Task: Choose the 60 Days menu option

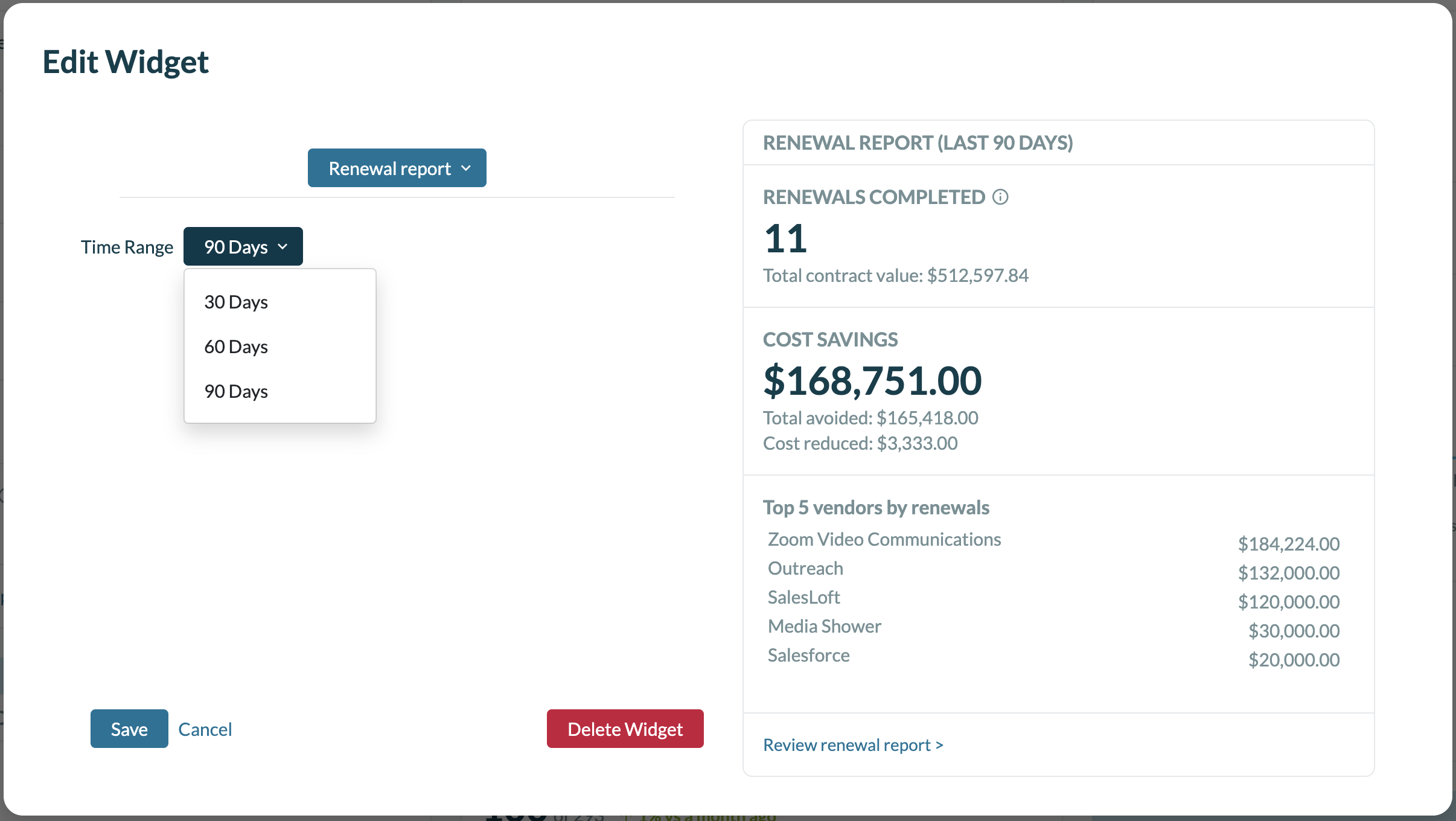Action: pos(236,347)
